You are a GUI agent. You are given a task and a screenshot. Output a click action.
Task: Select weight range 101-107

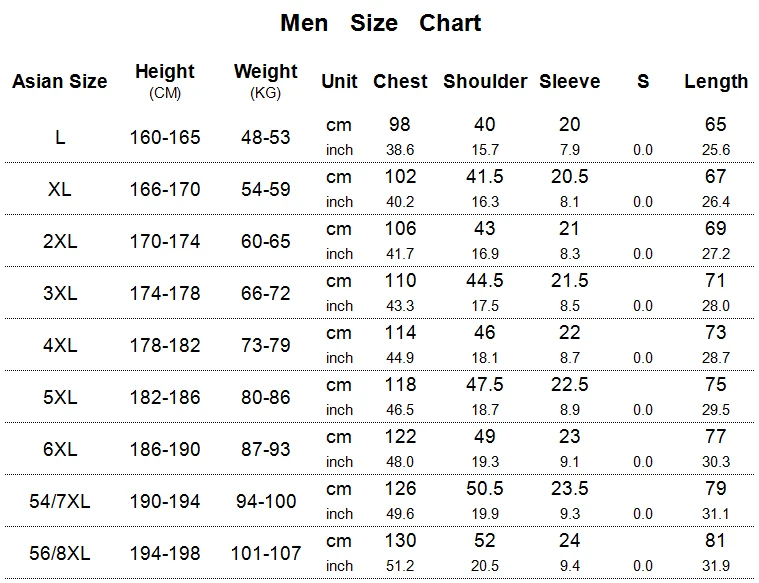(x=266, y=553)
